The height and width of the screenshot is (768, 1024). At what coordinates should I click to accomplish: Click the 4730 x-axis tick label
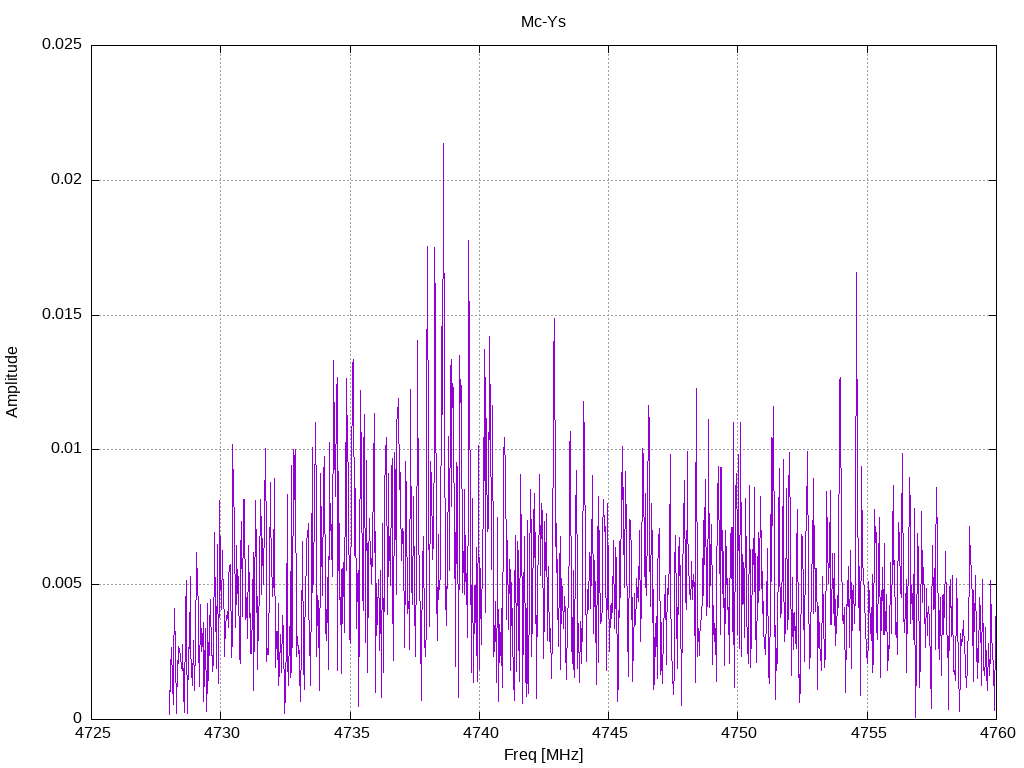221,733
